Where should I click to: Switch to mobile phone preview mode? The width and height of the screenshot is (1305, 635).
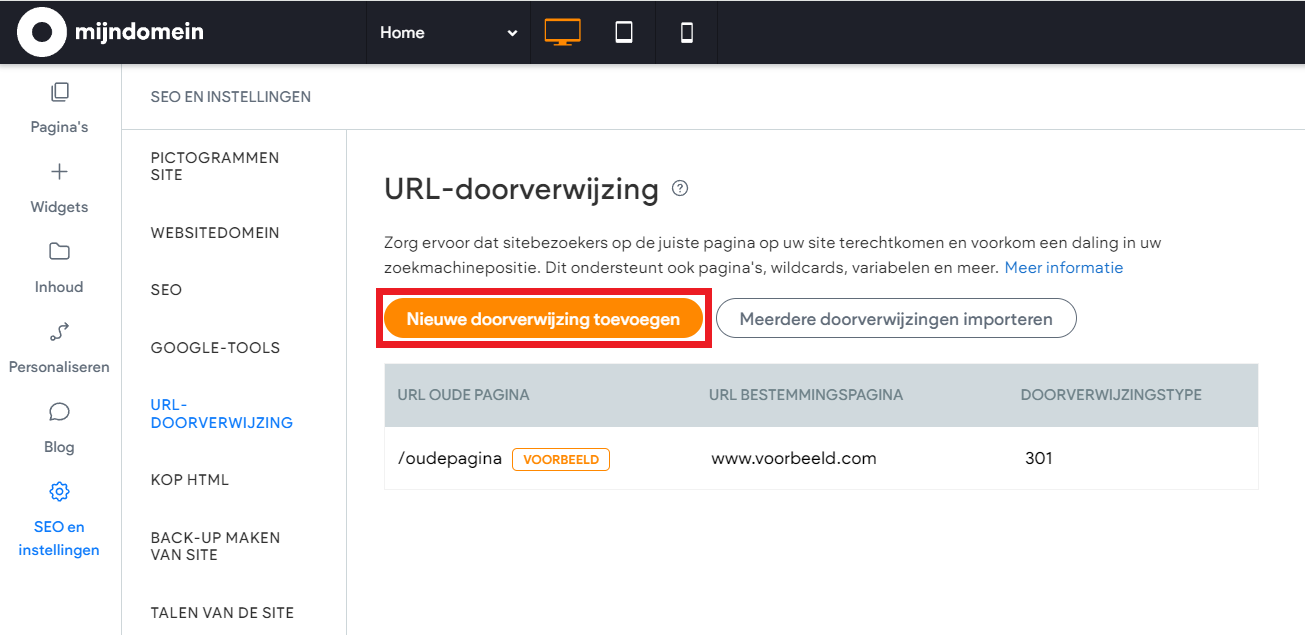coord(686,32)
